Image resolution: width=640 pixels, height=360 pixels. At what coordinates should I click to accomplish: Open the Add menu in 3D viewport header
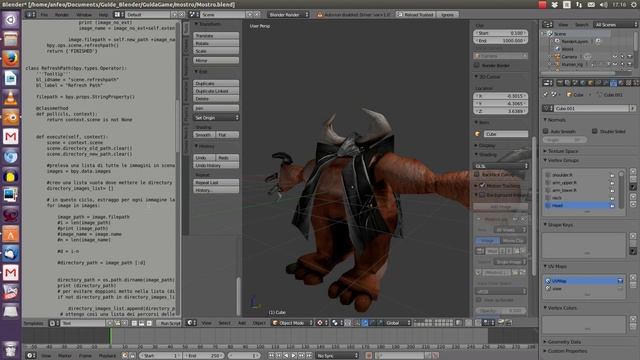(242, 323)
